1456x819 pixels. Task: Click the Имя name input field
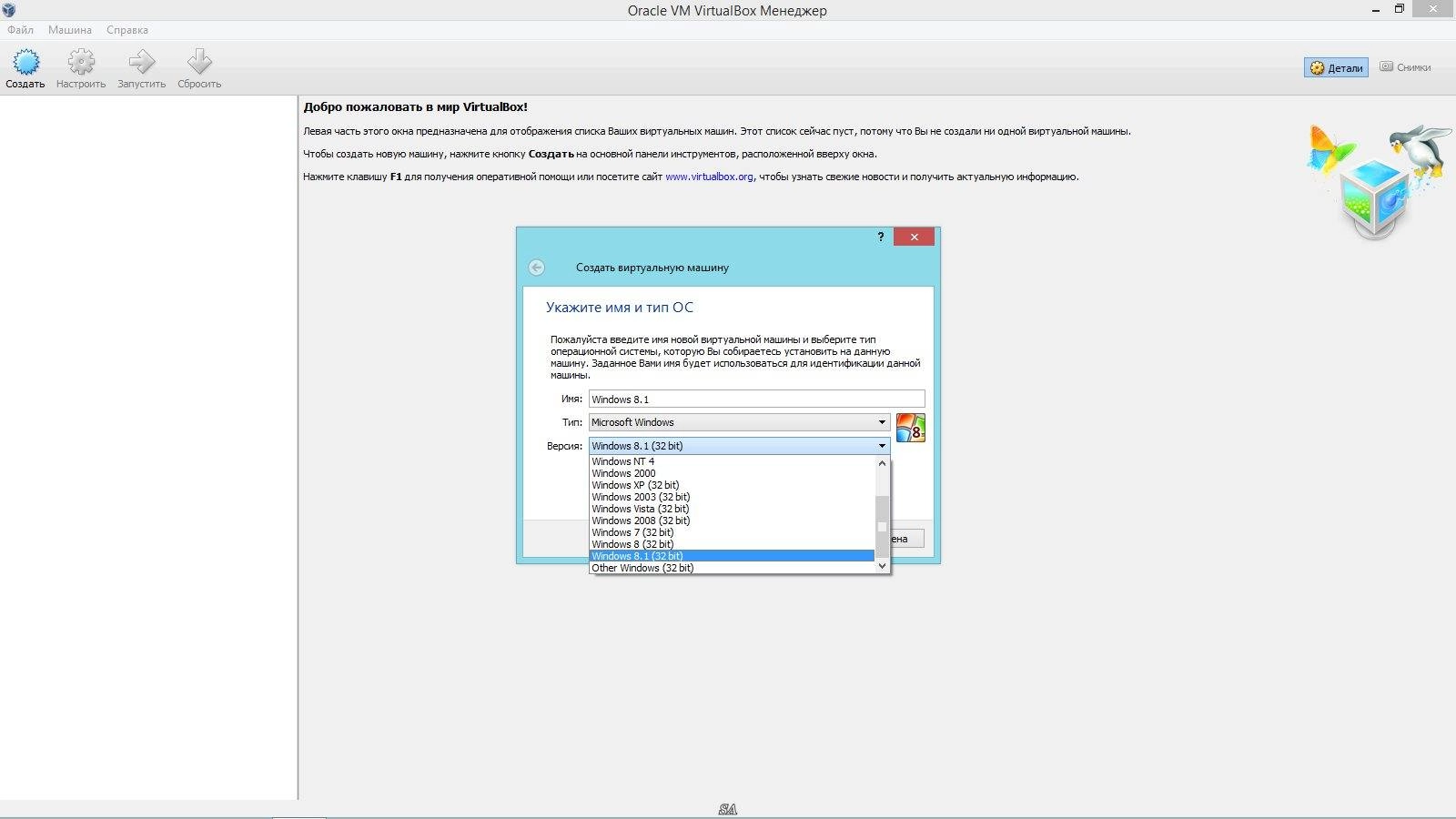tap(756, 399)
